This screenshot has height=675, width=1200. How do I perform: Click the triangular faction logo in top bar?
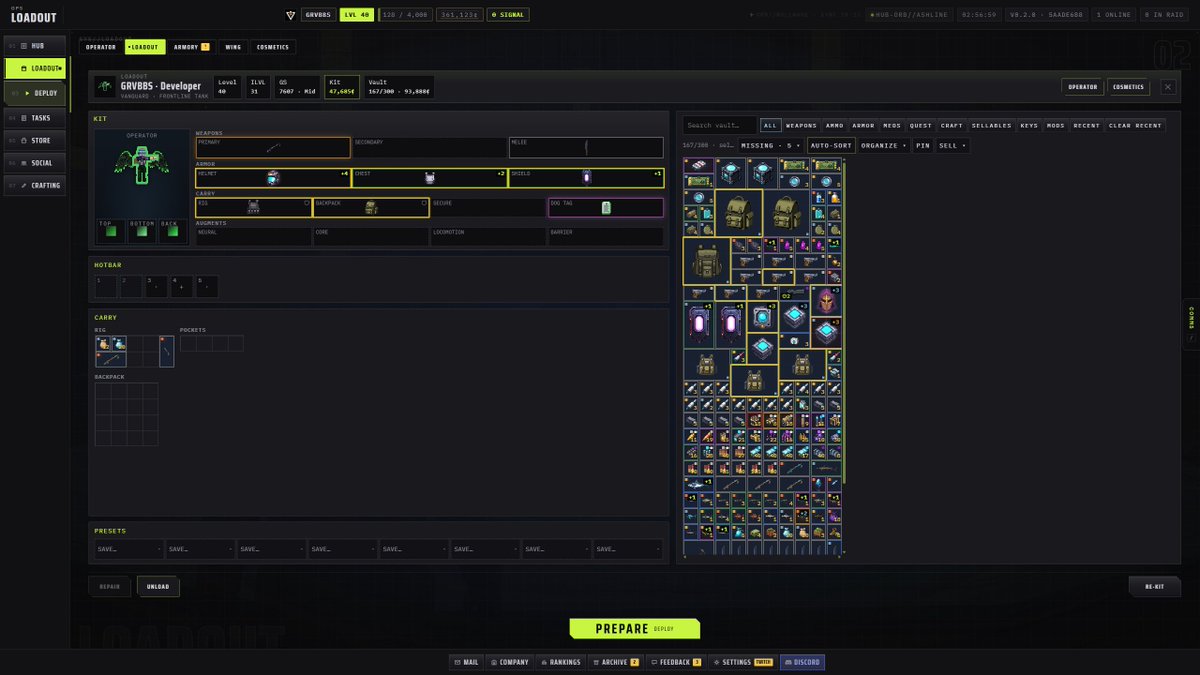pos(290,15)
